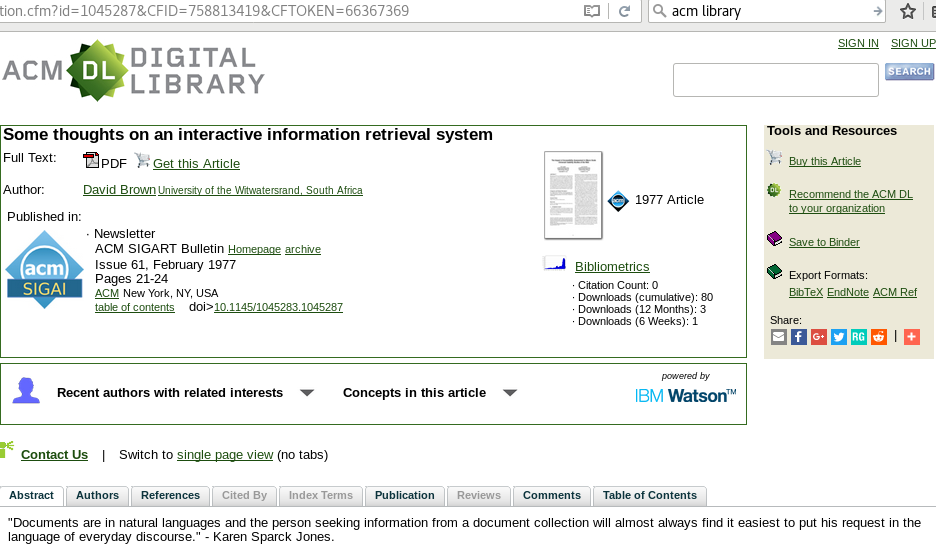The image size is (936, 556).
Task: Share article on Facebook
Action: (799, 337)
